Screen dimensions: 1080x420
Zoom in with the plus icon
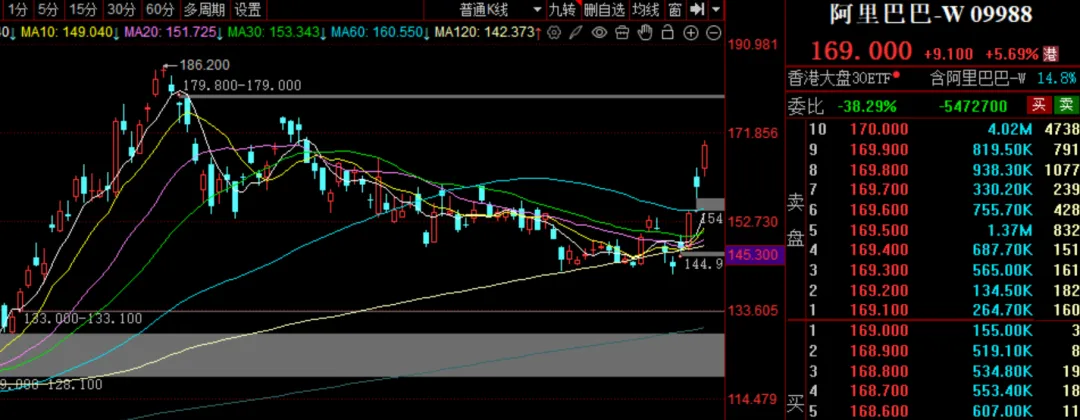tap(691, 33)
